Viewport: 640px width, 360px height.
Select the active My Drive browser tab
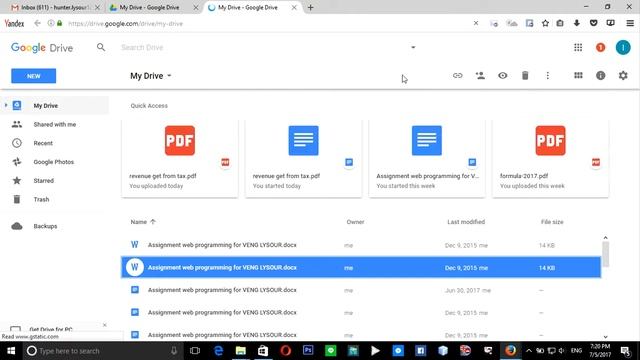(x=252, y=7)
